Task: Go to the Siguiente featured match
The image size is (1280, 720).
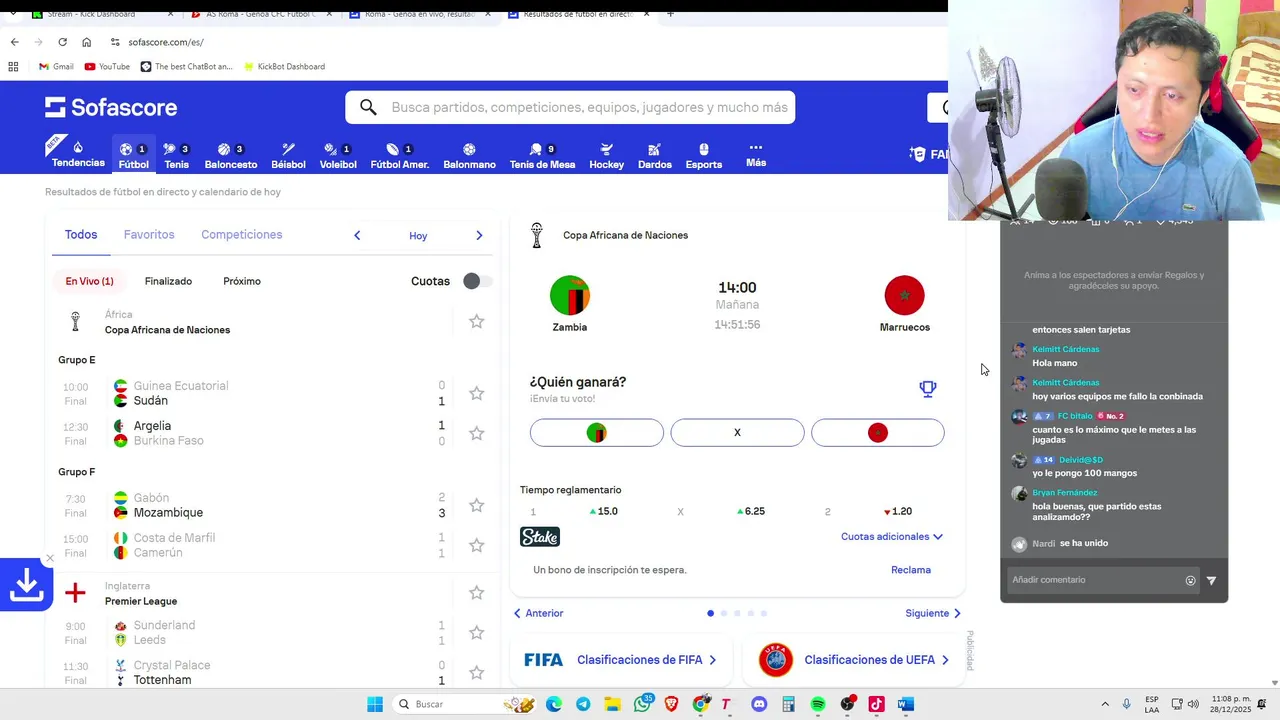Action: [x=933, y=613]
